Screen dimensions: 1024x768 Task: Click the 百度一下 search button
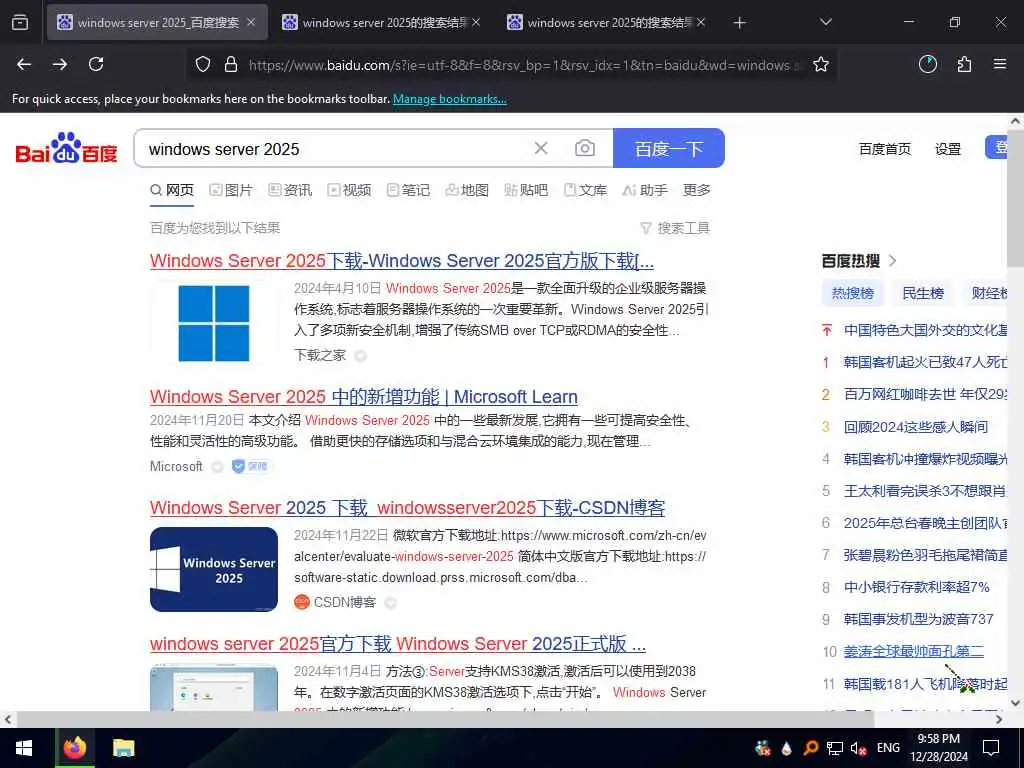669,148
